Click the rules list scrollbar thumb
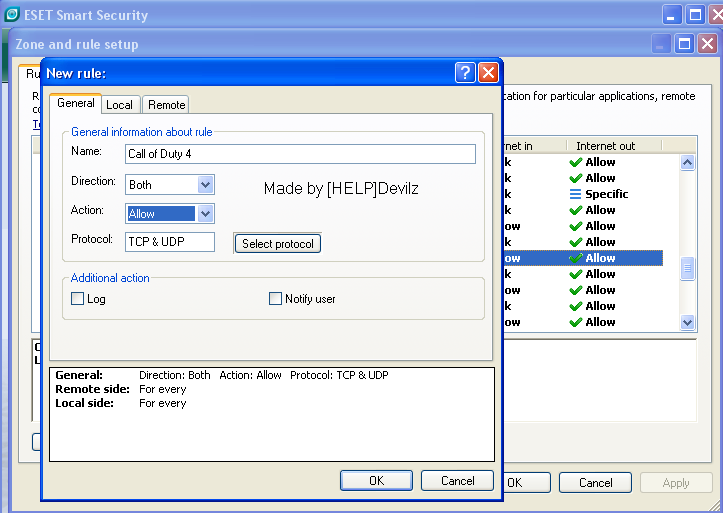Screen dimensions: 723x513 click(x=687, y=268)
